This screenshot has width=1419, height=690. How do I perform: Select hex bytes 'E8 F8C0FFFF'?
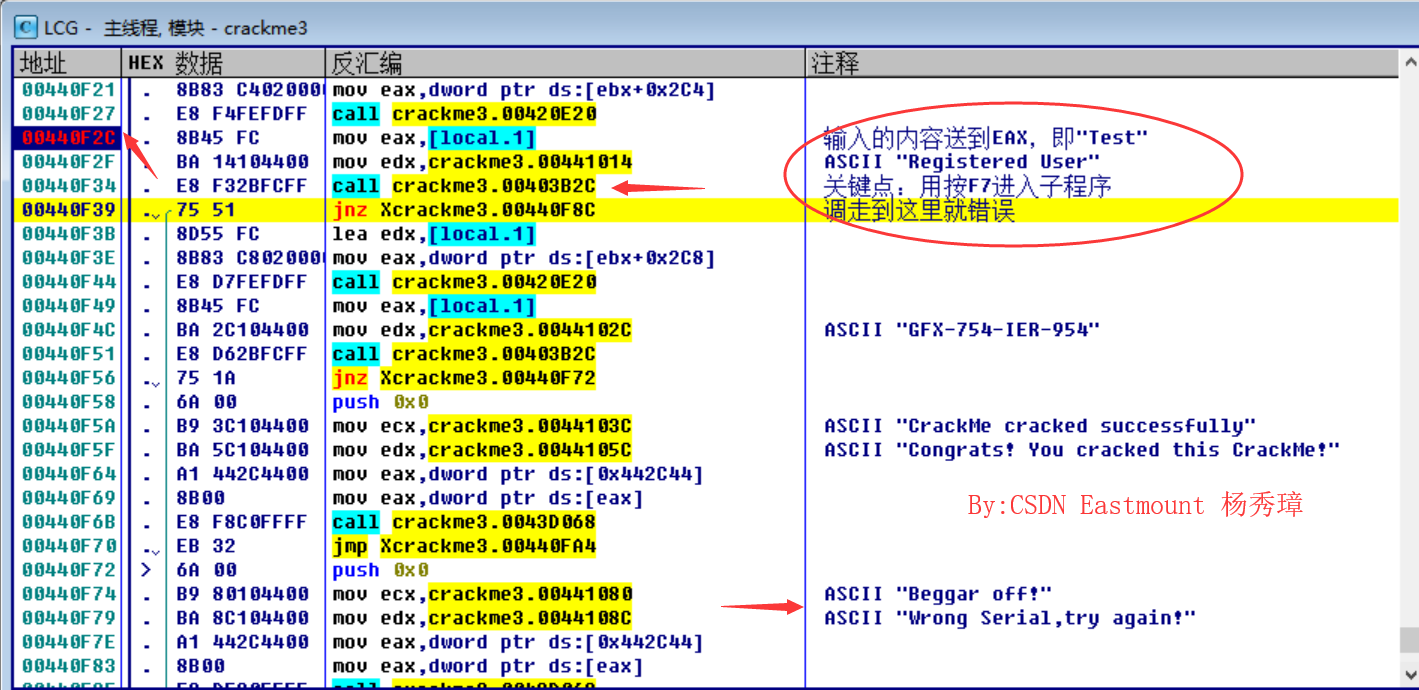click(x=241, y=522)
